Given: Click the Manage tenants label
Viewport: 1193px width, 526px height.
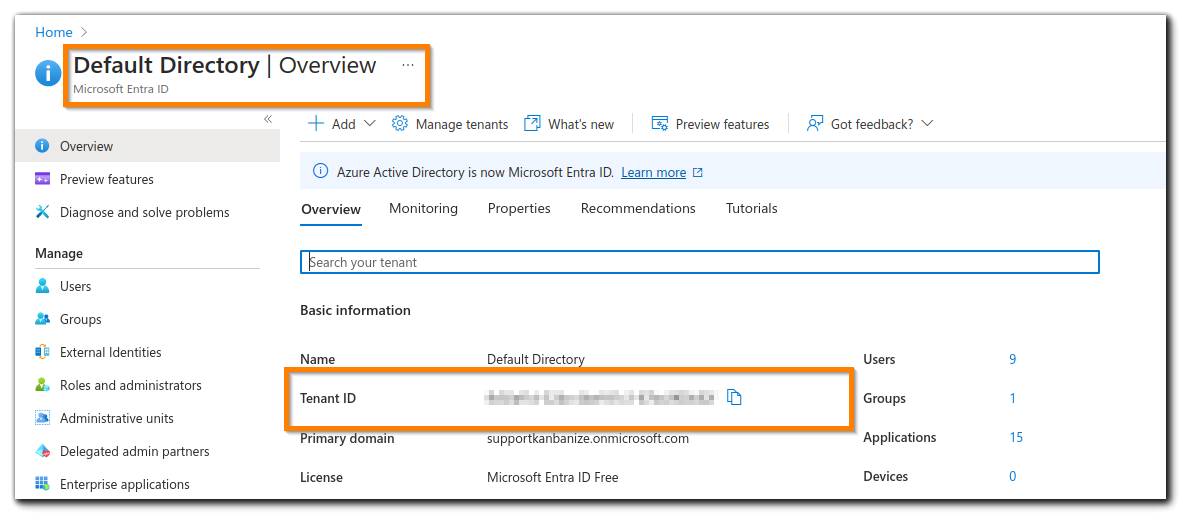Looking at the screenshot, I should pyautogui.click(x=462, y=124).
